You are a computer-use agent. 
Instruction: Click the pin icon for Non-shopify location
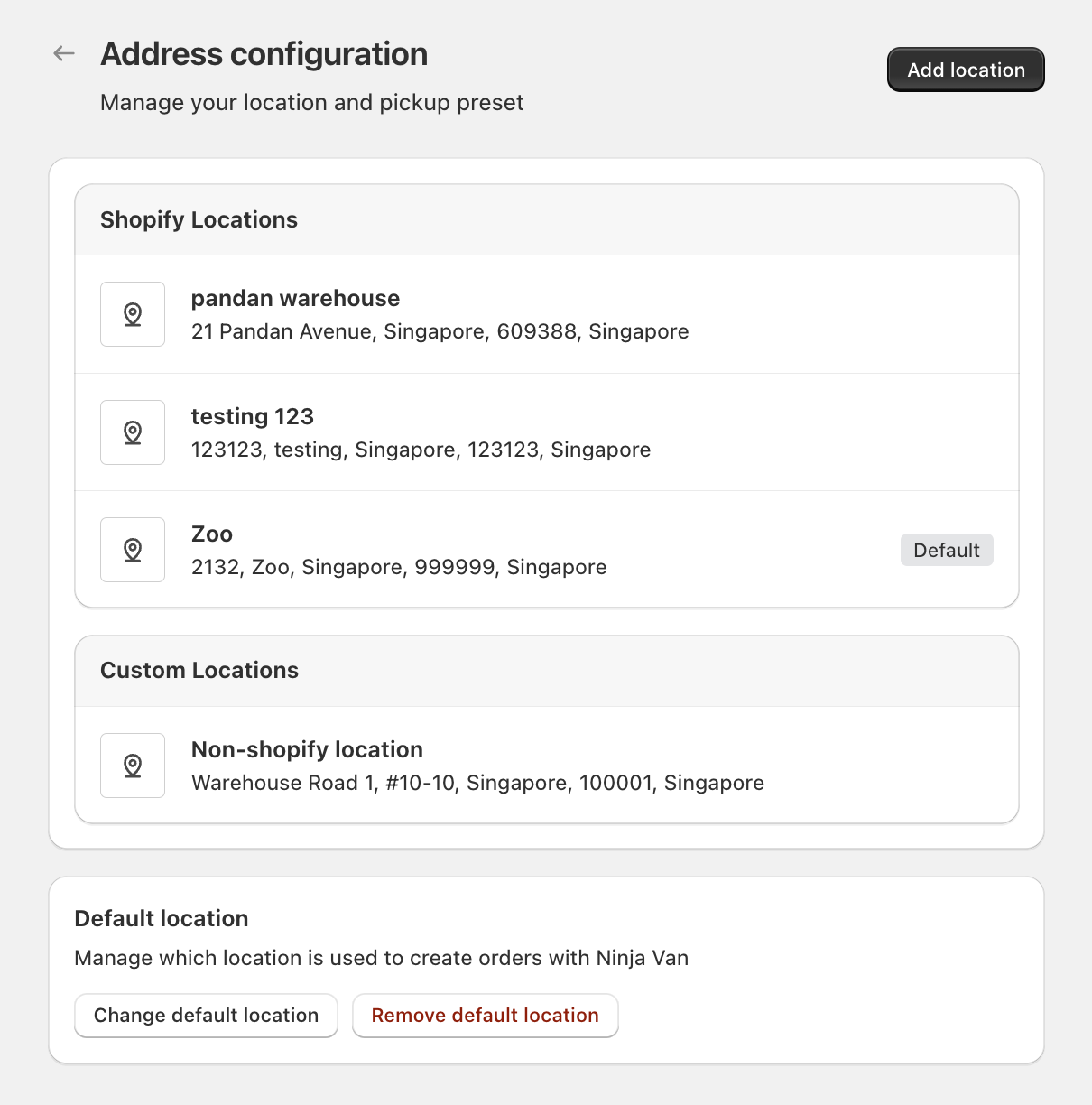click(133, 766)
